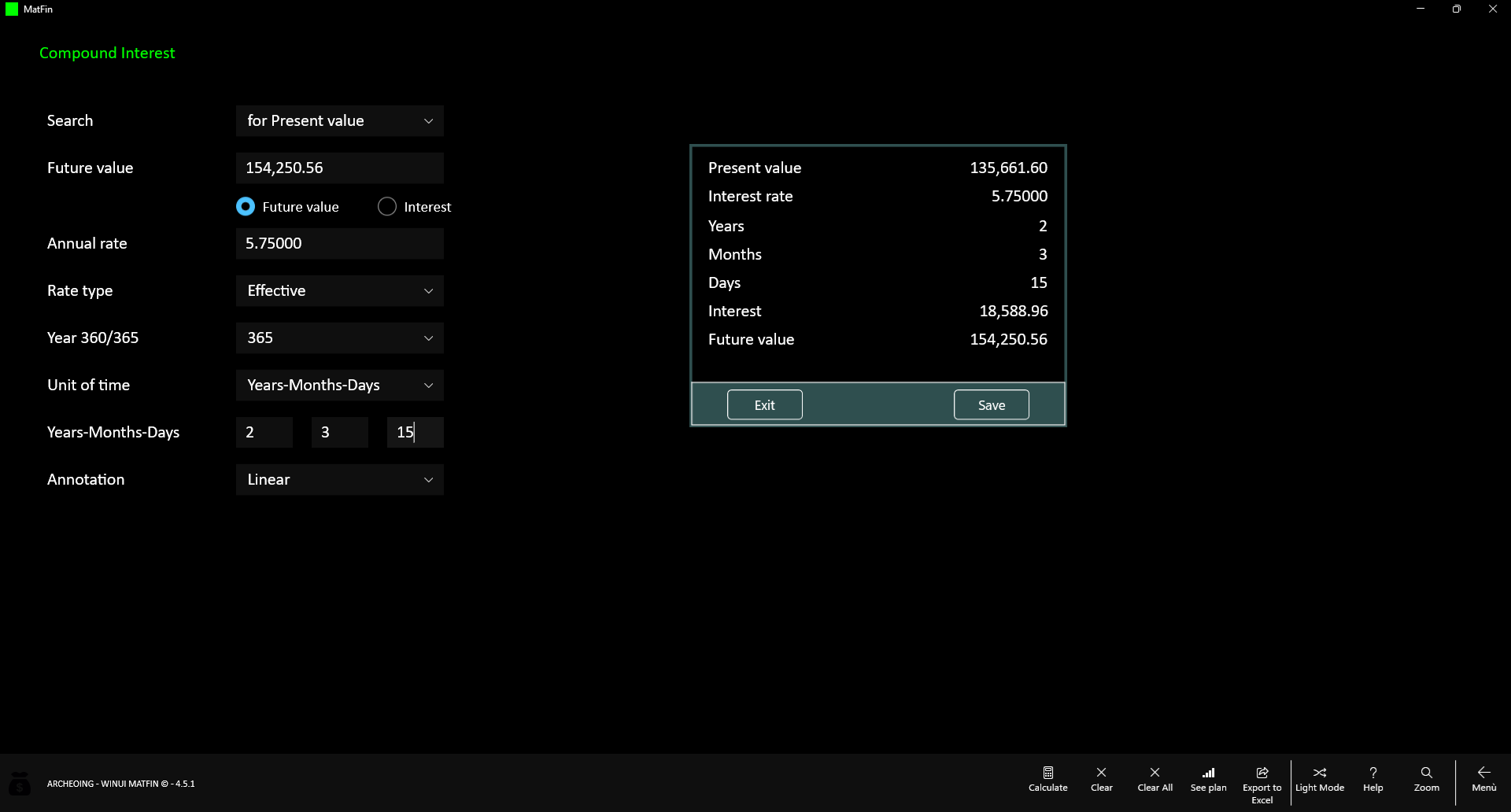Open the See plan chart icon
1511x812 pixels.
1208,779
